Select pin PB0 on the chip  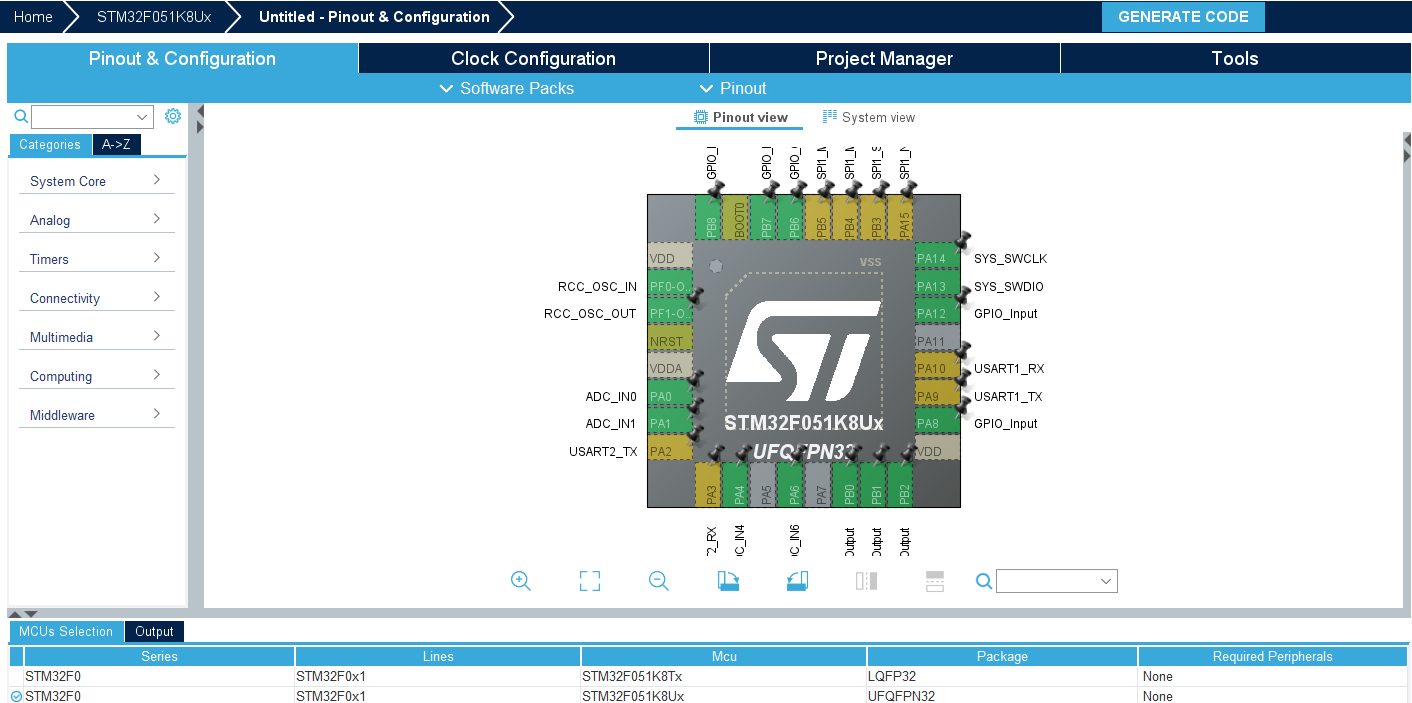pyautogui.click(x=846, y=484)
